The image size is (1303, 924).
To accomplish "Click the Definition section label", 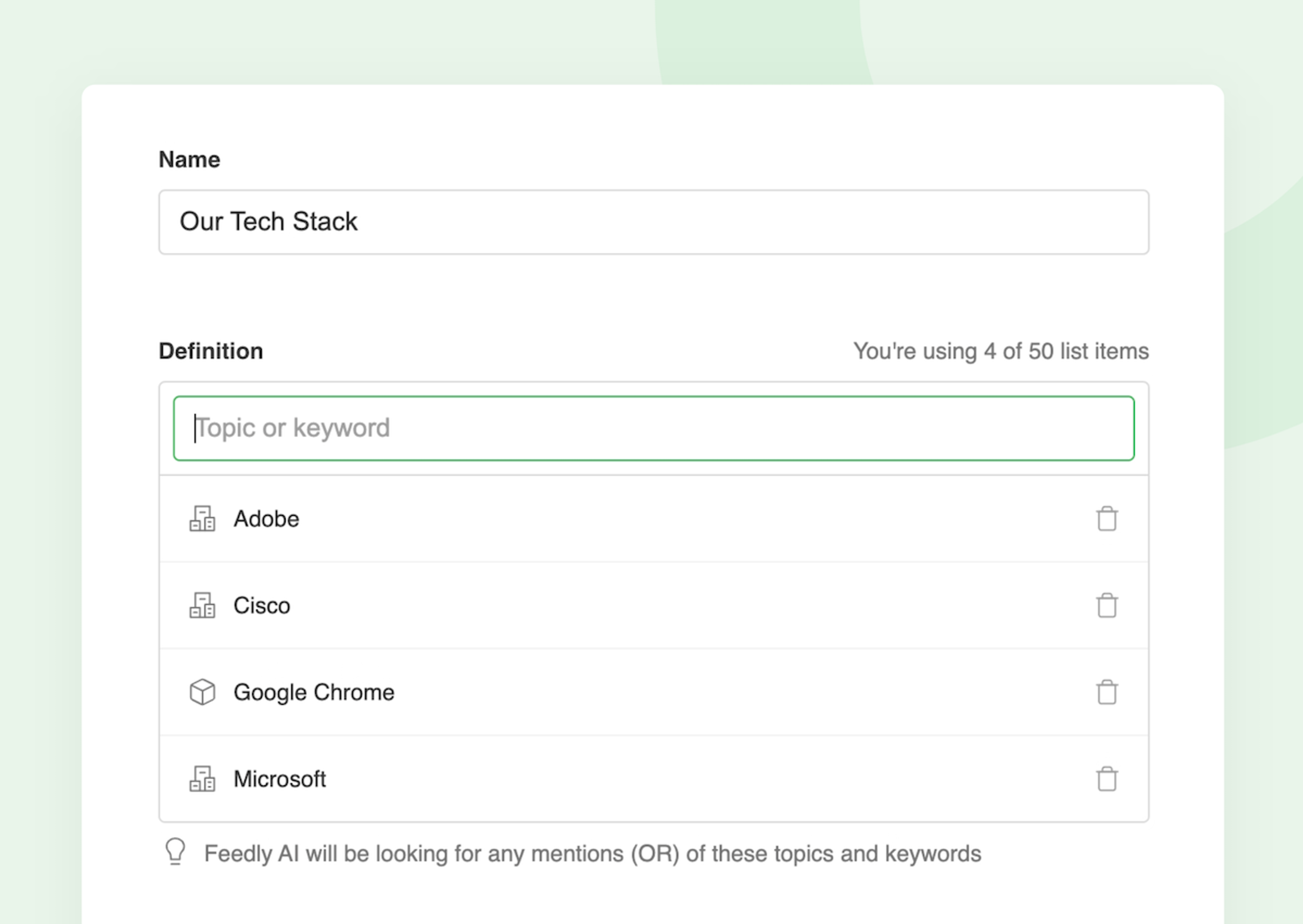I will (210, 351).
